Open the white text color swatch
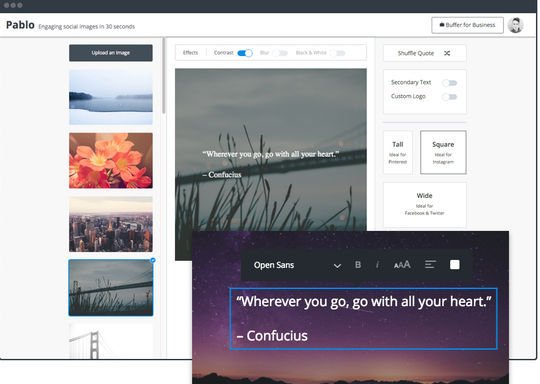Viewport: 540px width, 384px height. pos(455,264)
